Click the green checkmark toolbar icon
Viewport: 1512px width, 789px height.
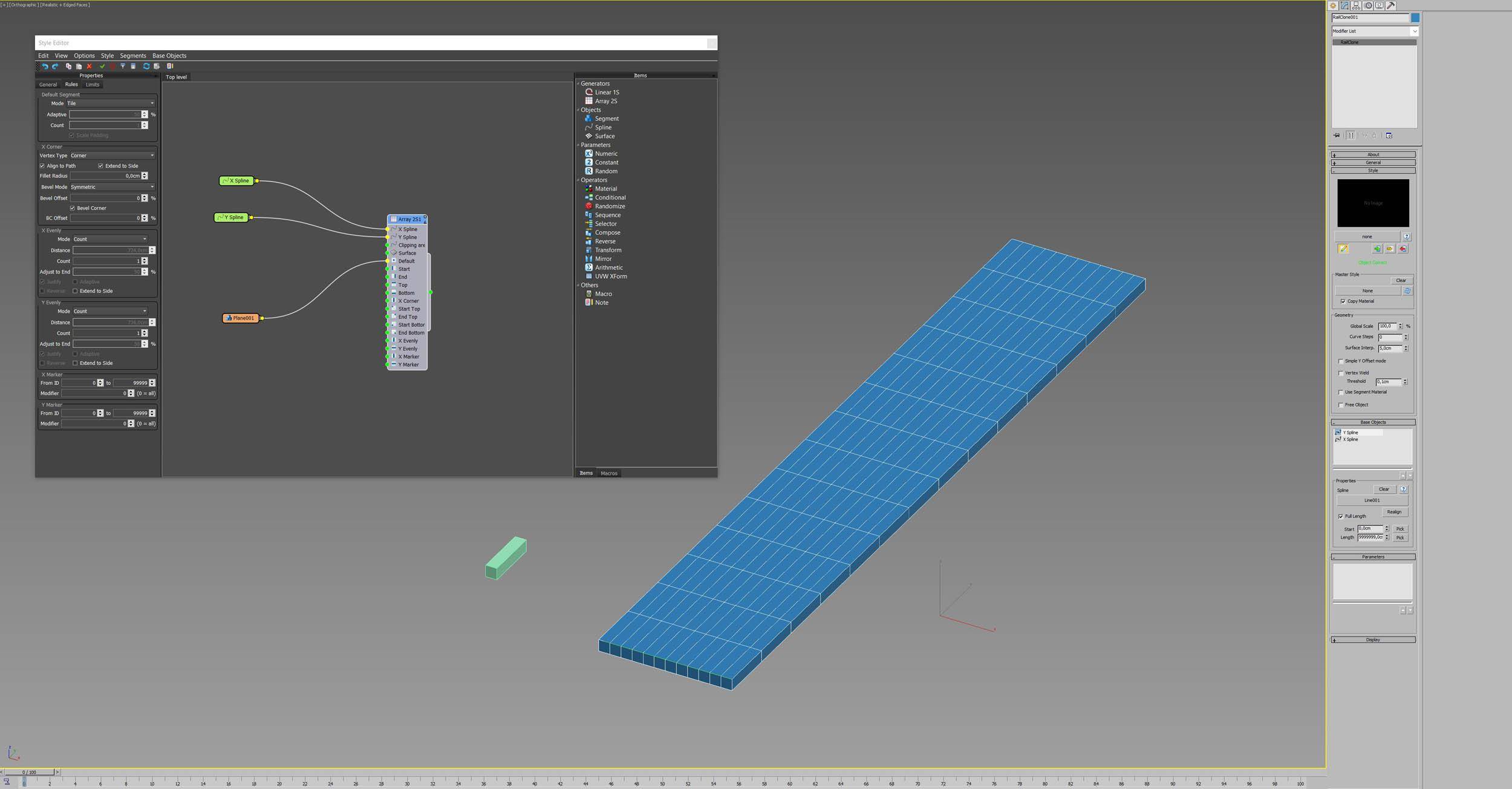pyautogui.click(x=102, y=66)
